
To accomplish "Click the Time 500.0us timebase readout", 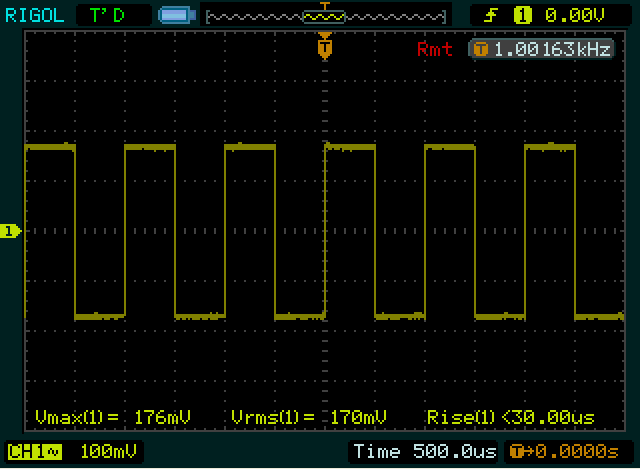I will [x=424, y=451].
